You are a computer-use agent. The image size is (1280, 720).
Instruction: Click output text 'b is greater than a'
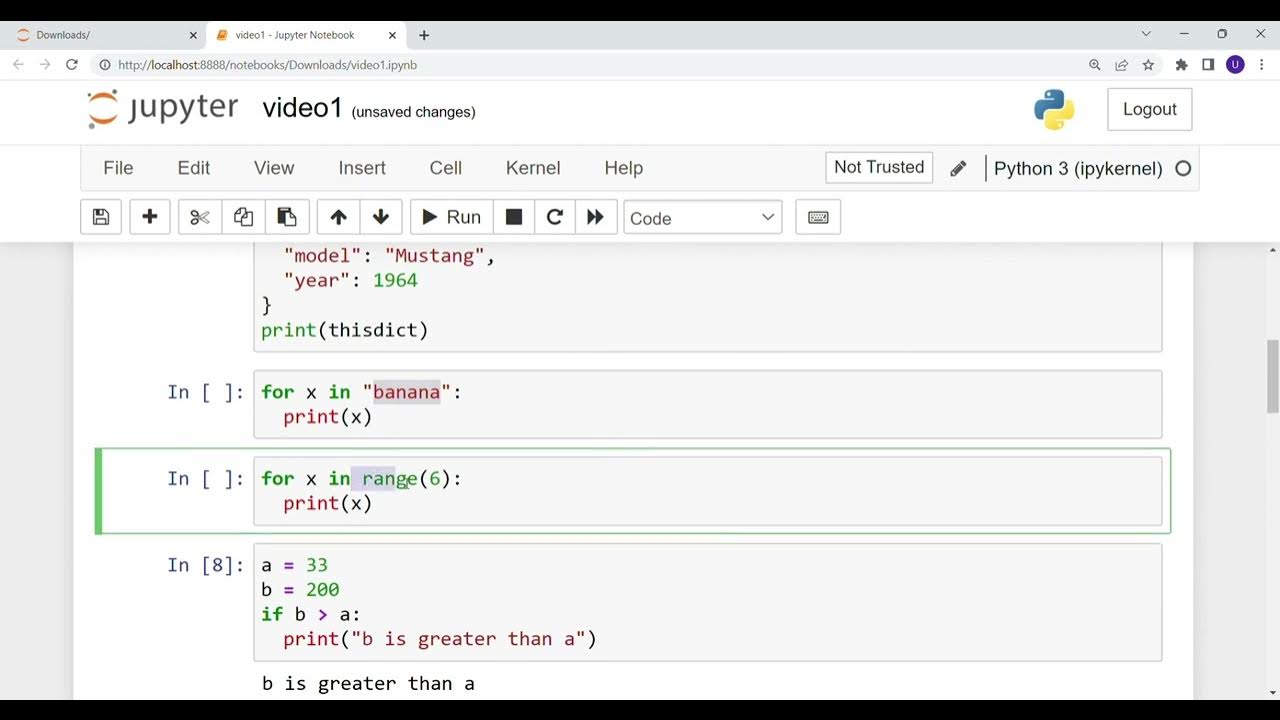(x=368, y=684)
